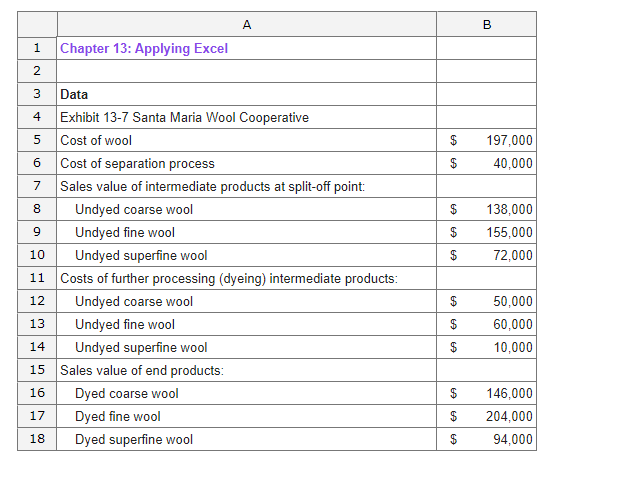
Task: Select the 197,000 value cell
Action: tap(486, 140)
